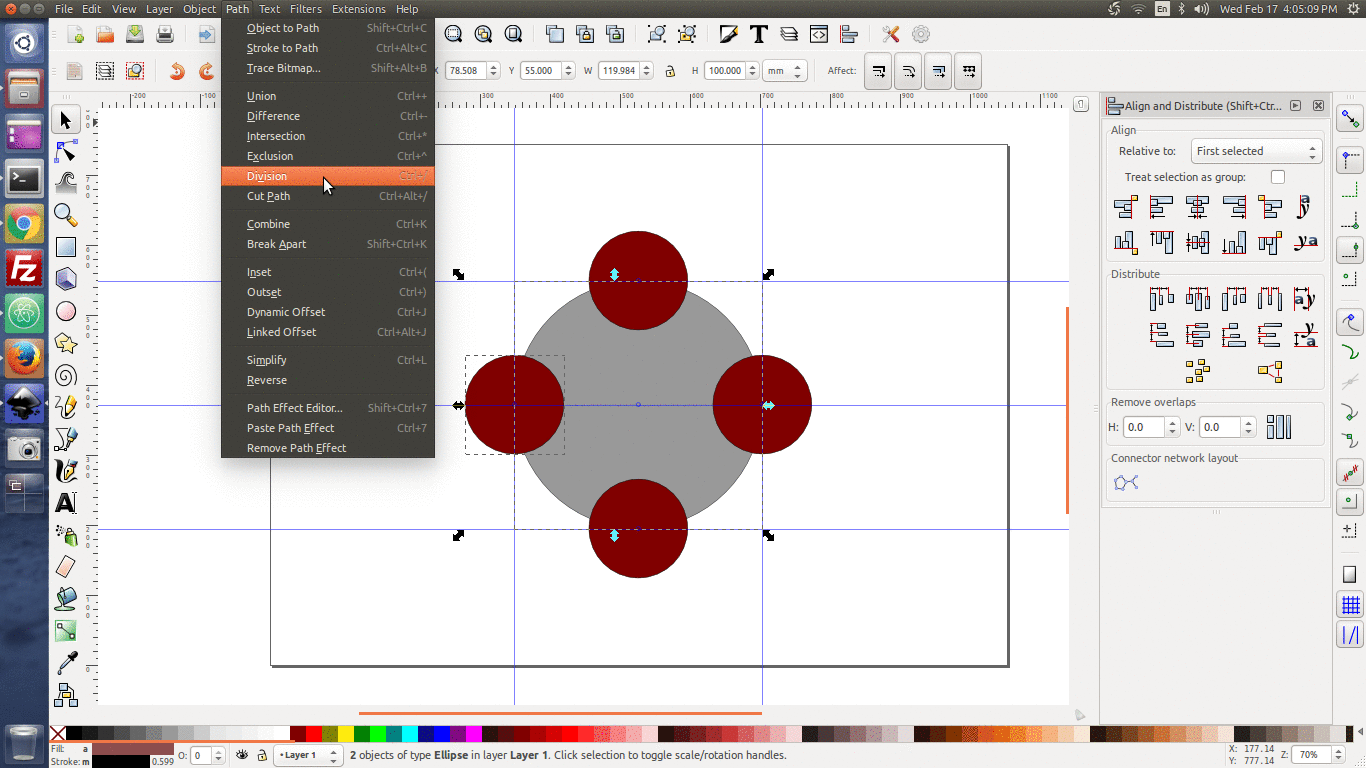Open the Layer 1 selector dropdown

pos(308,755)
